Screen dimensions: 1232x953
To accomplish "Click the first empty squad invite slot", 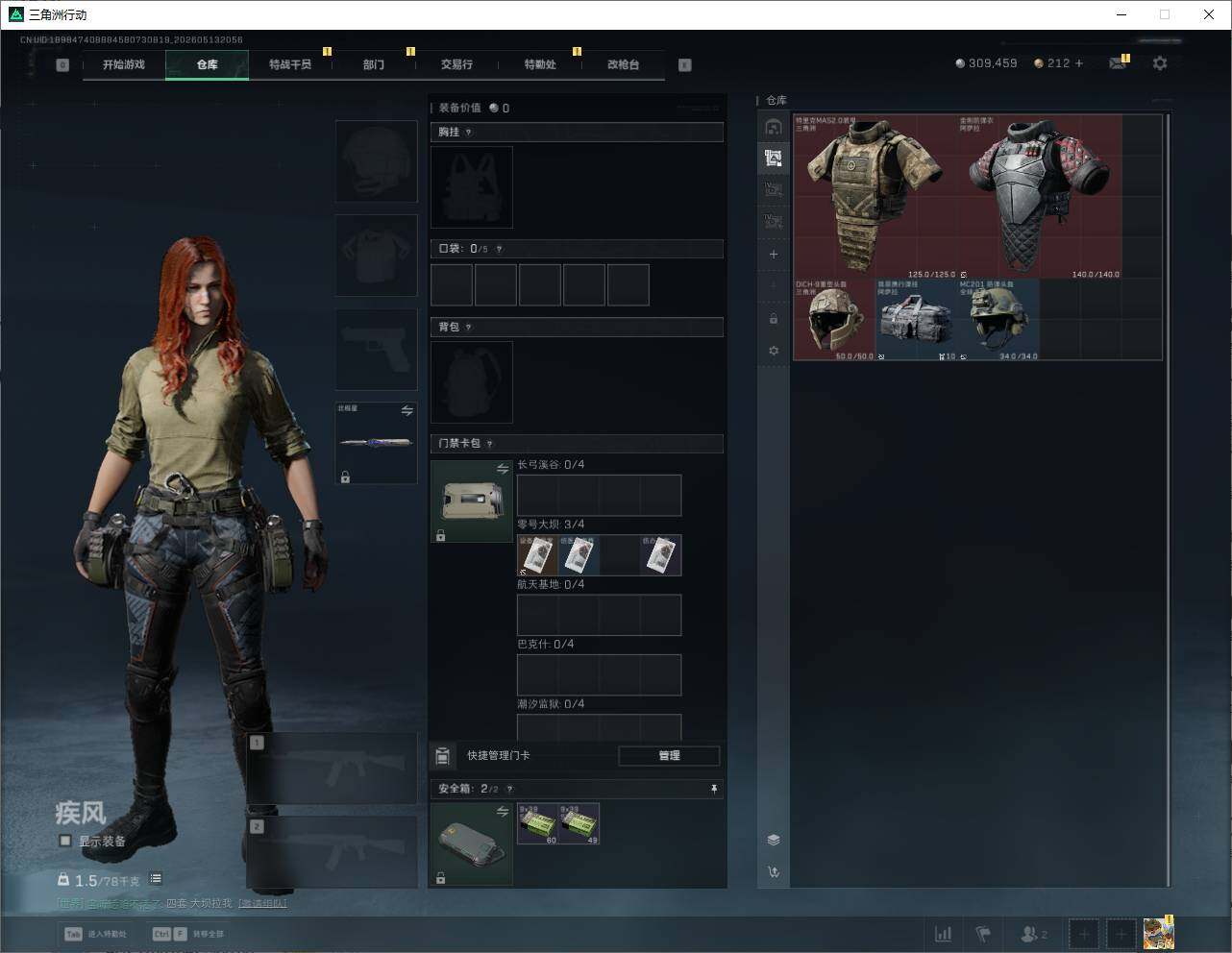I will pos(1084,934).
